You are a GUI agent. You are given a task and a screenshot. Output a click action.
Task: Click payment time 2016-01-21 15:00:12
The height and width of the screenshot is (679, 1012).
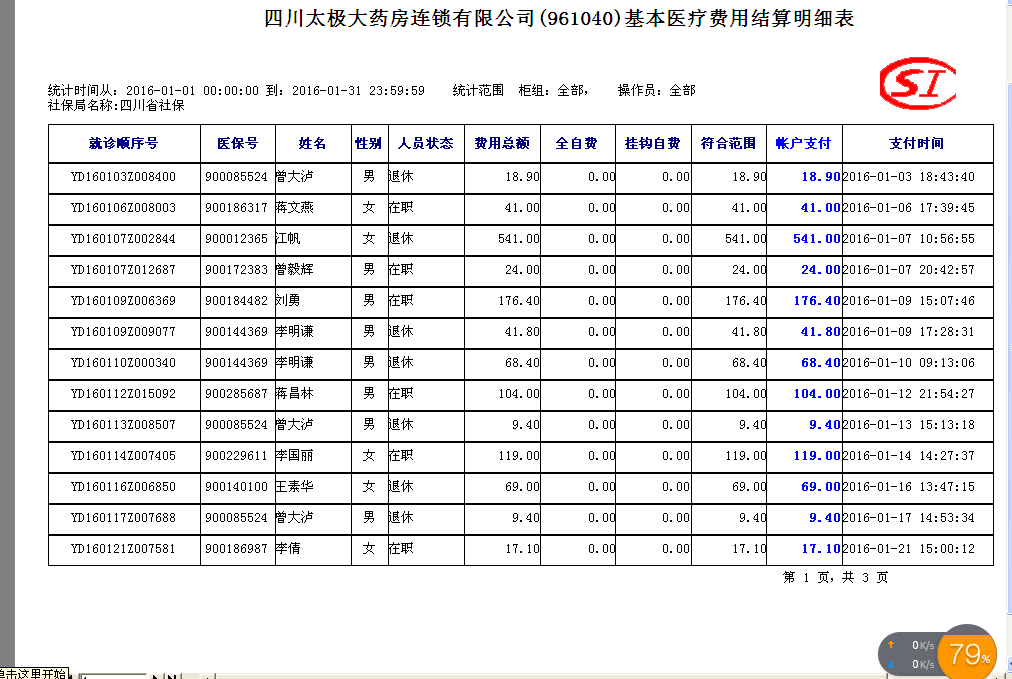click(909, 549)
